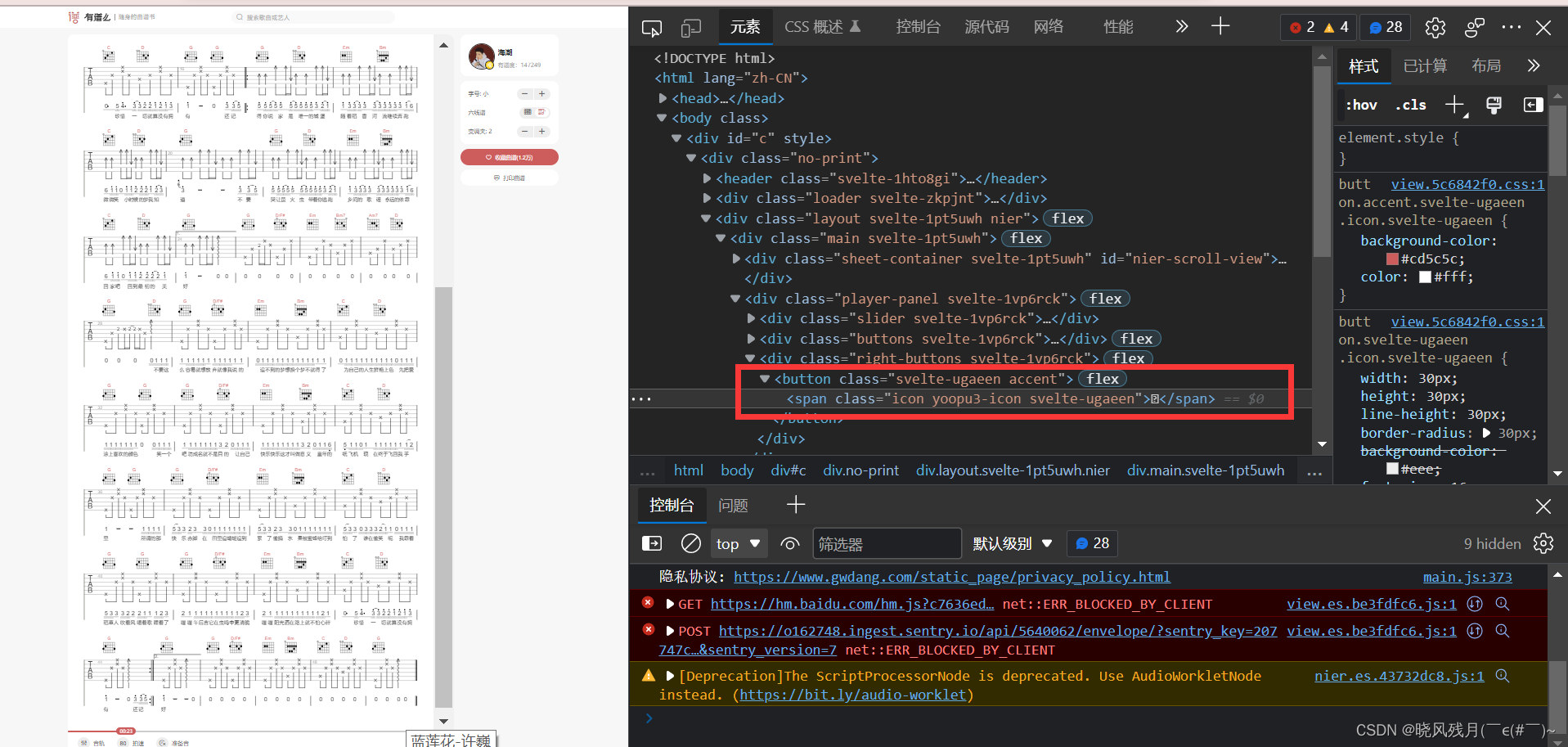The height and width of the screenshot is (747, 1568).
Task: Expand the border-radius shorthand triangle
Action: [x=1486, y=433]
